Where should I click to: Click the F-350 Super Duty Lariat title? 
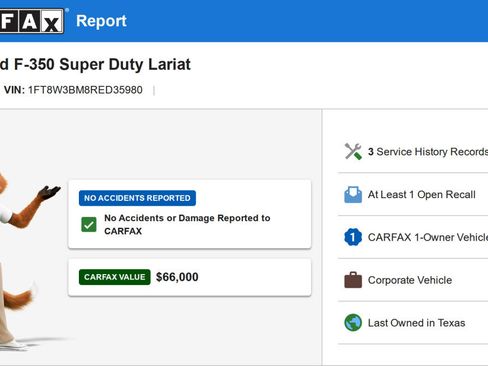(95, 64)
